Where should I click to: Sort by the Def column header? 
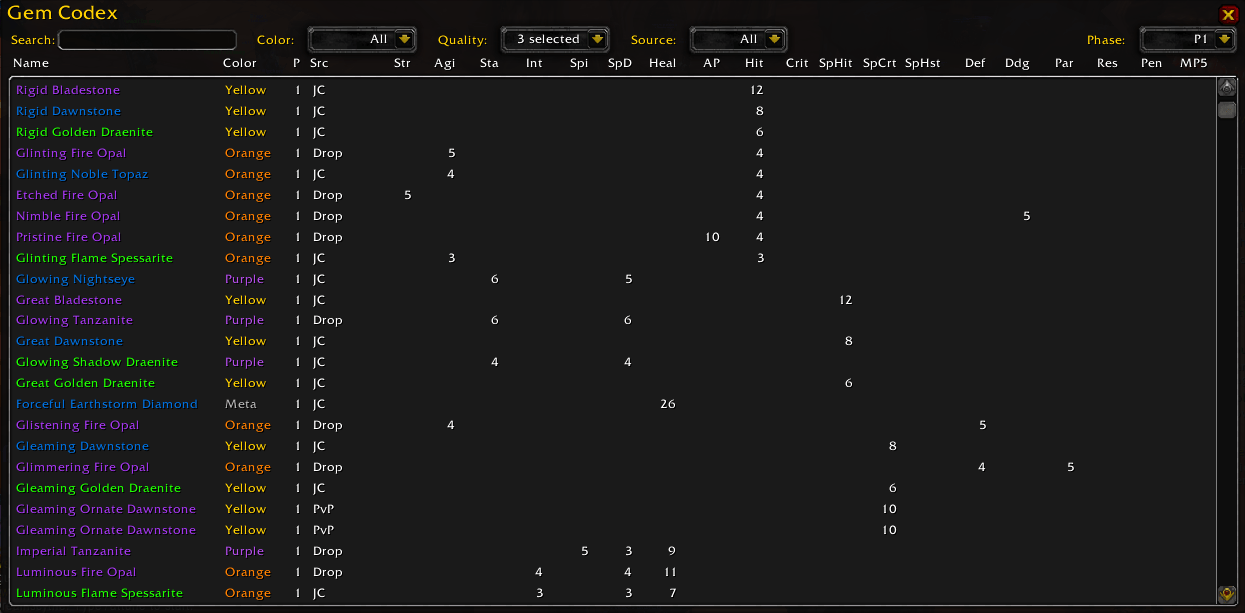click(x=975, y=63)
